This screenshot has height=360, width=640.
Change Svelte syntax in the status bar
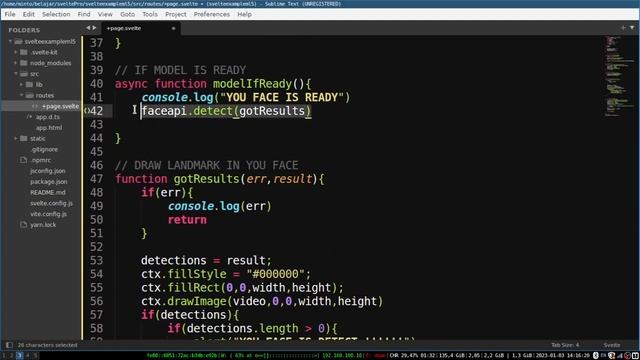[x=611, y=345]
